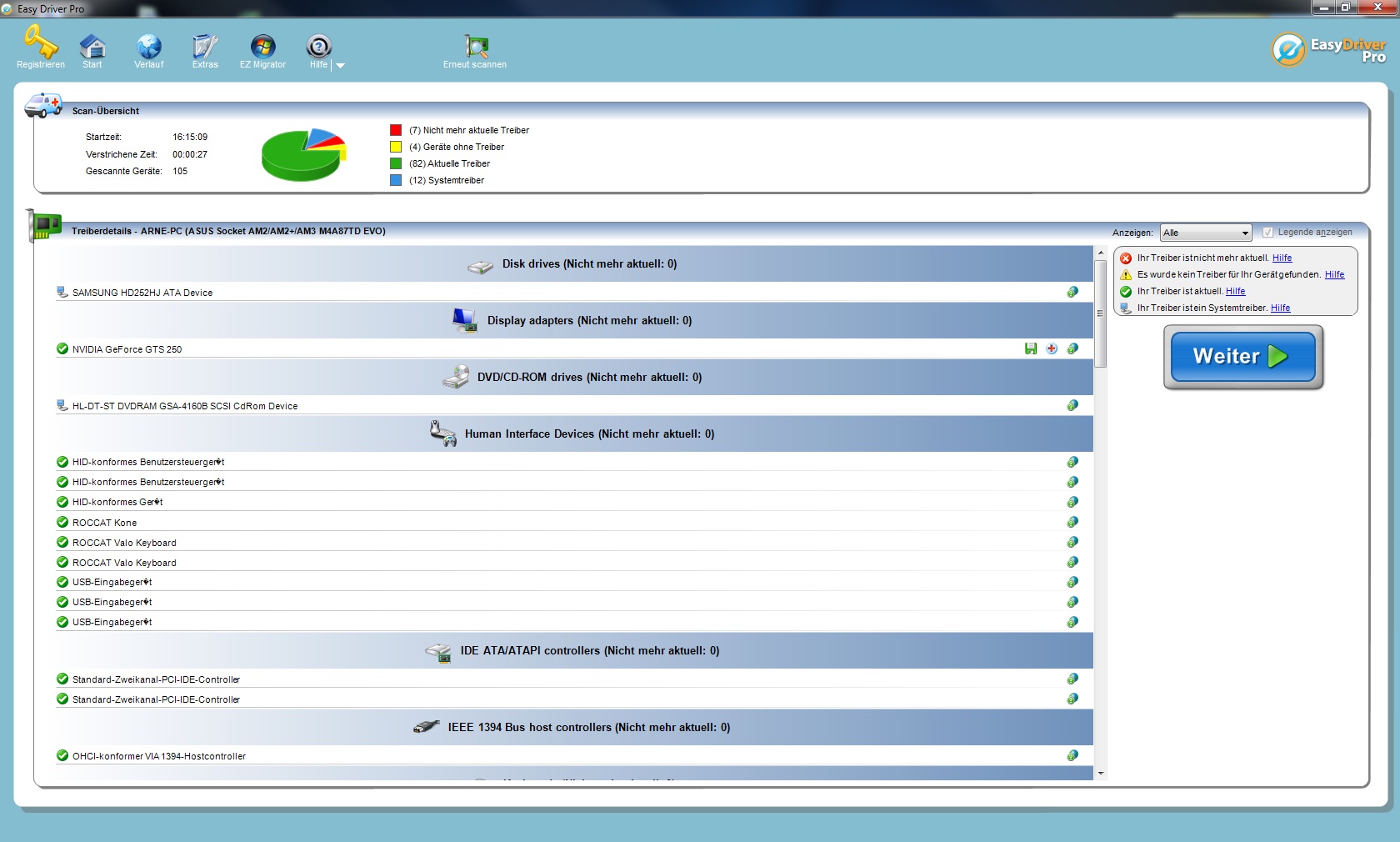Image resolution: width=1400 pixels, height=842 pixels.
Task: Click the IEEE 1394 Bus host controllers icon
Action: [427, 727]
